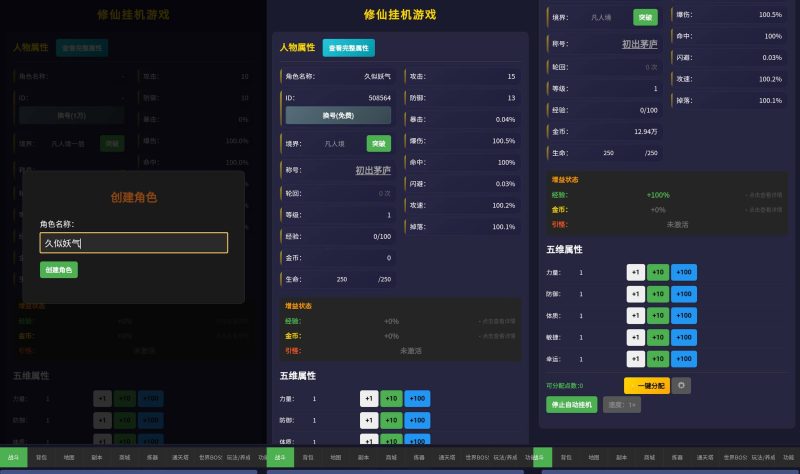Open the 初出茅庐 title link, middle panel
The image size is (800, 474).
(x=373, y=170)
